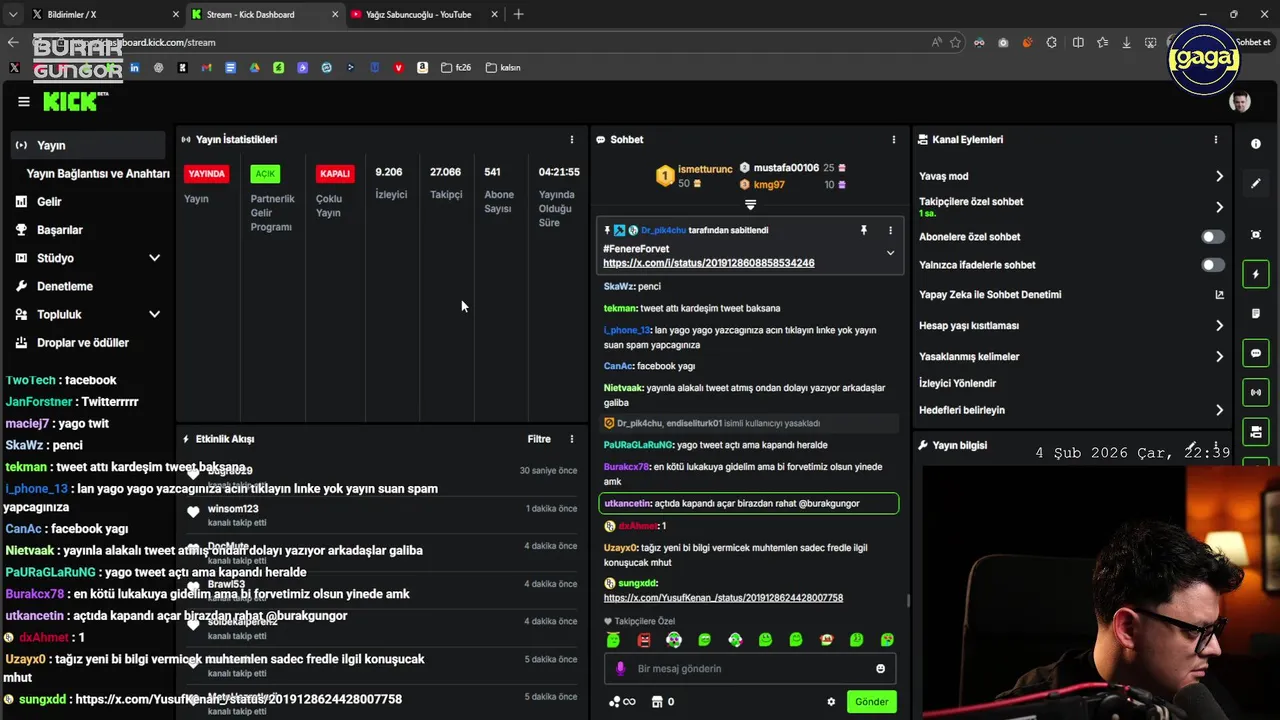1280x720 pixels.
Task: Open the hamburger menu beside Kick logo
Action: (x=24, y=101)
